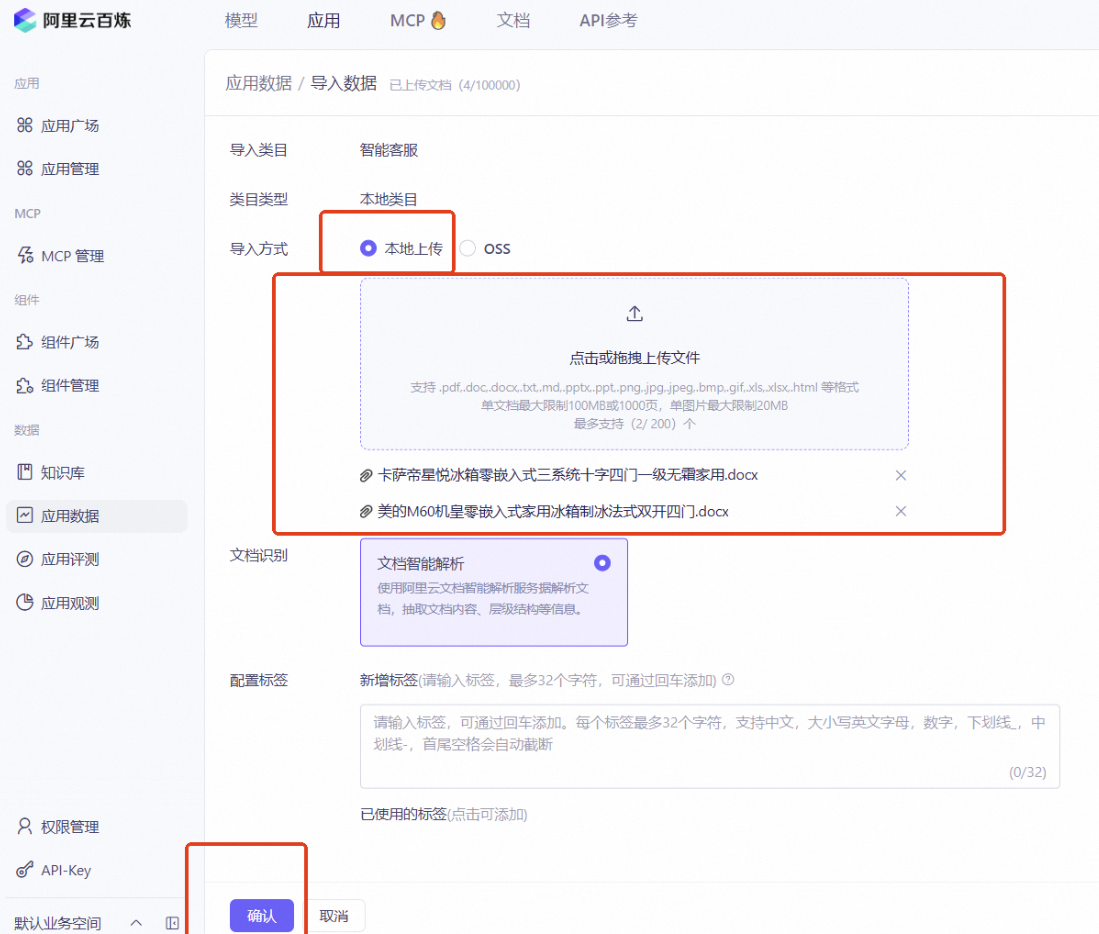Image resolution: width=1099 pixels, height=934 pixels.
Task: Click the 权限管理 user icon
Action: click(x=25, y=827)
